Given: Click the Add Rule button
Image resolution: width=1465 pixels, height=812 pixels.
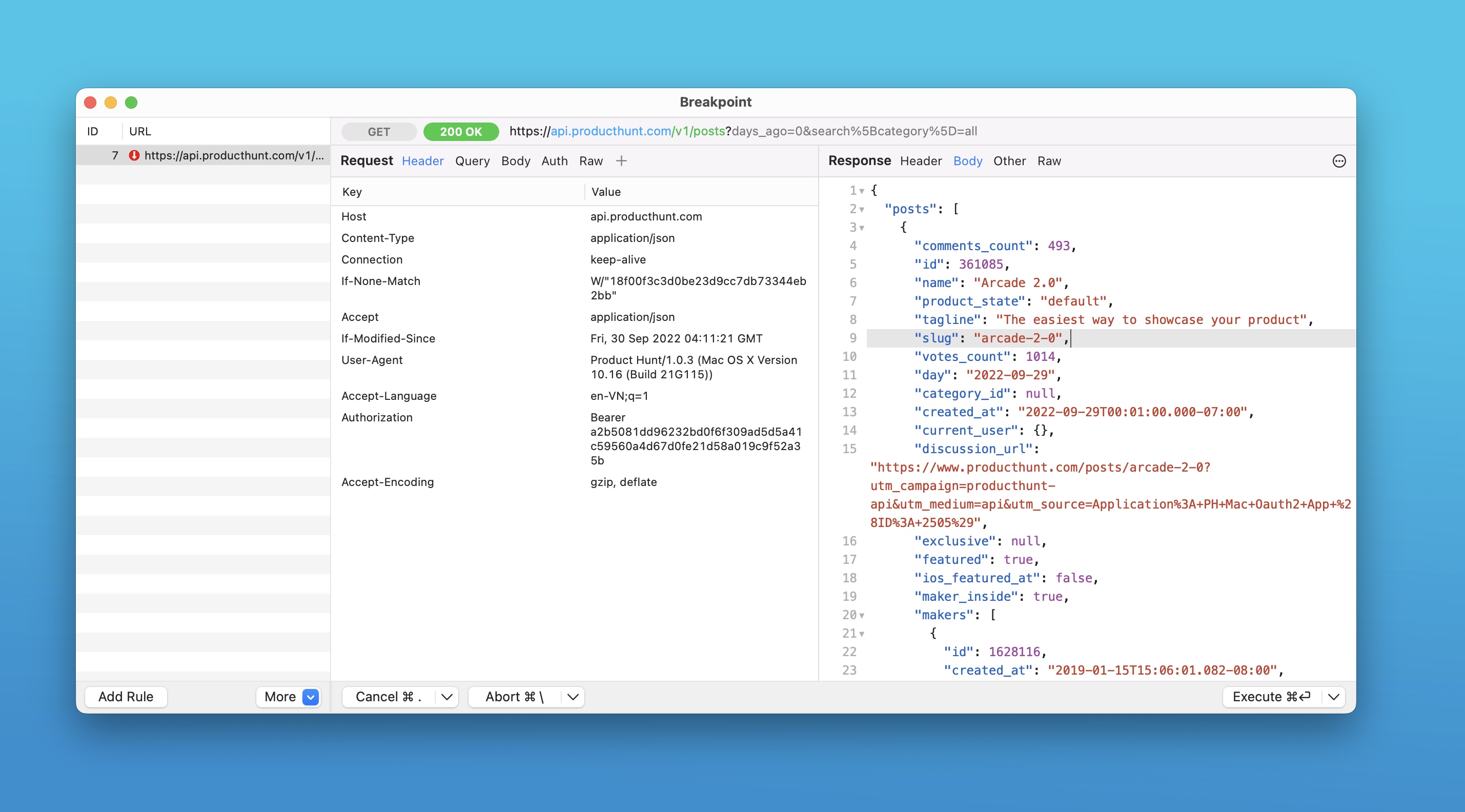Looking at the screenshot, I should tap(126, 697).
